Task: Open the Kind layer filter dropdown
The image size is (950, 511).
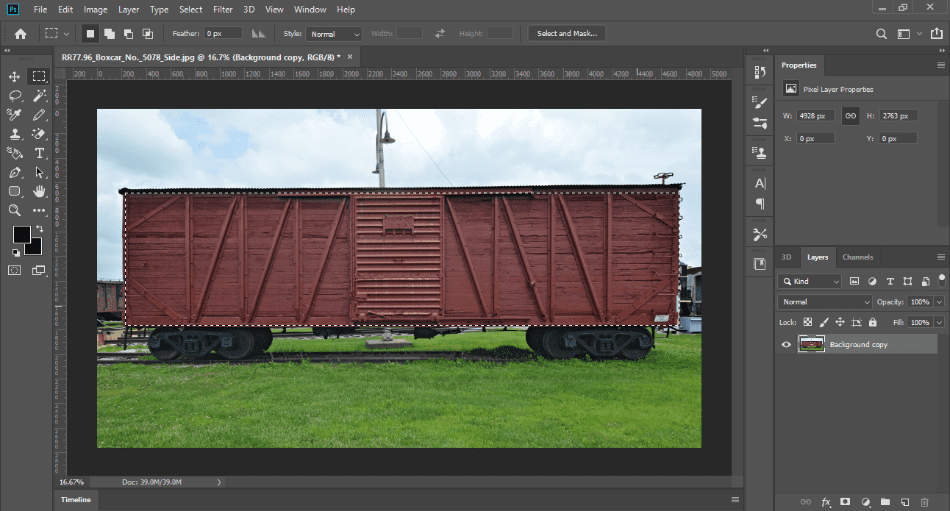Action: point(809,281)
